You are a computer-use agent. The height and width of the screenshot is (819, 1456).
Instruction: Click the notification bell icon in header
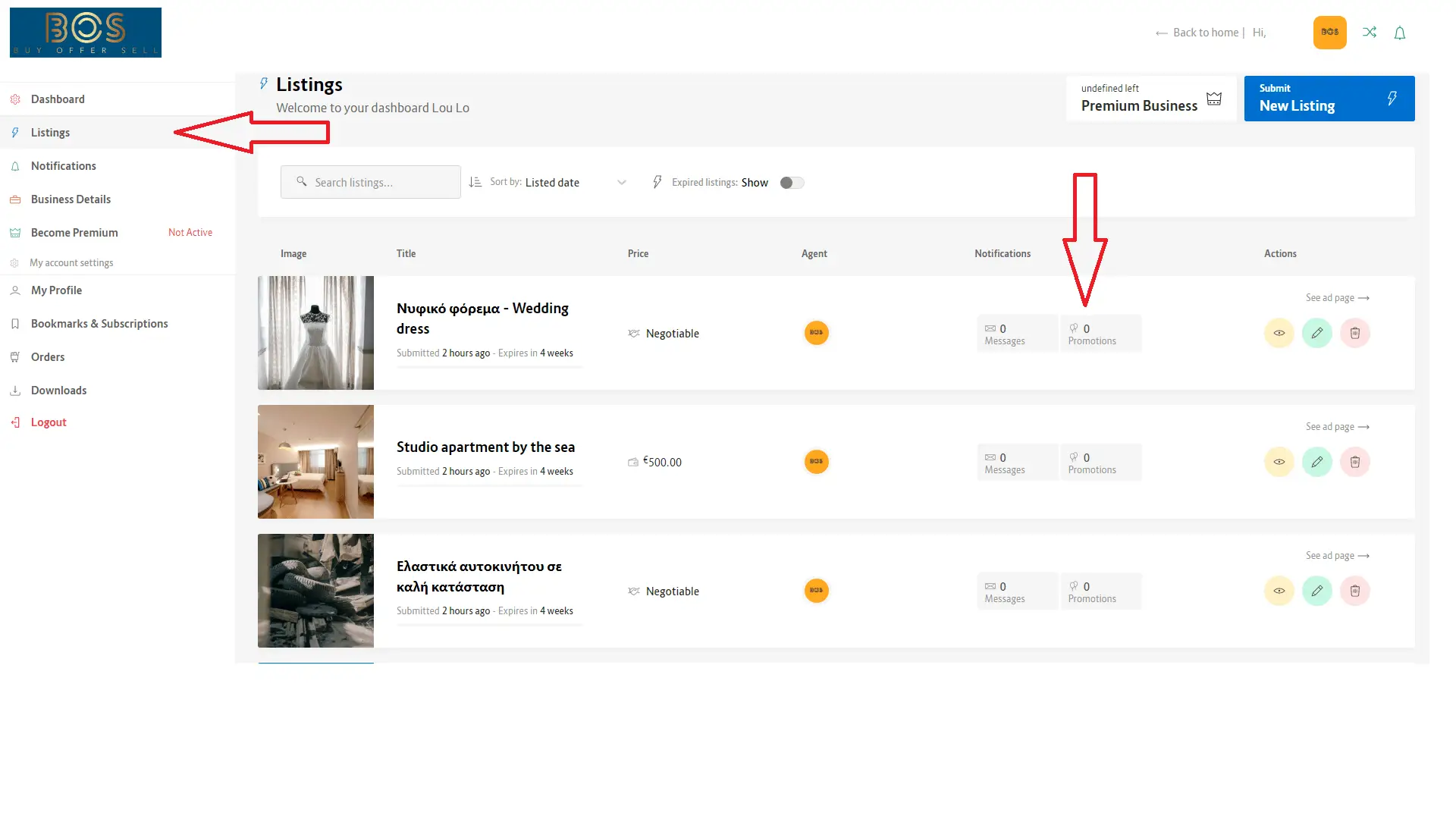coord(1400,33)
